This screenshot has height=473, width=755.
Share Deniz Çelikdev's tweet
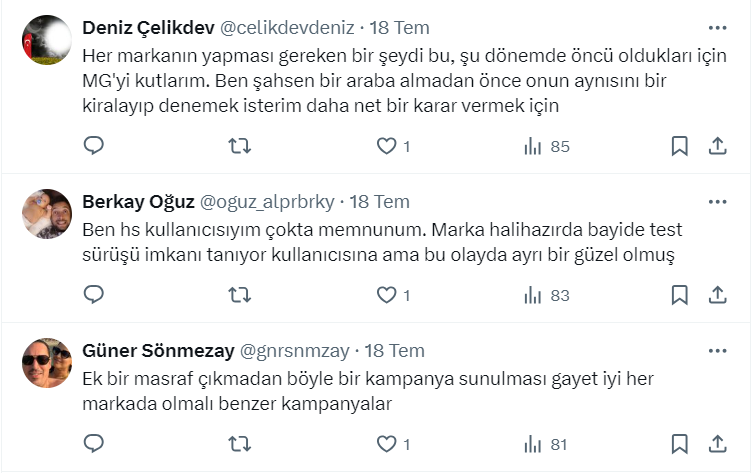[717, 146]
